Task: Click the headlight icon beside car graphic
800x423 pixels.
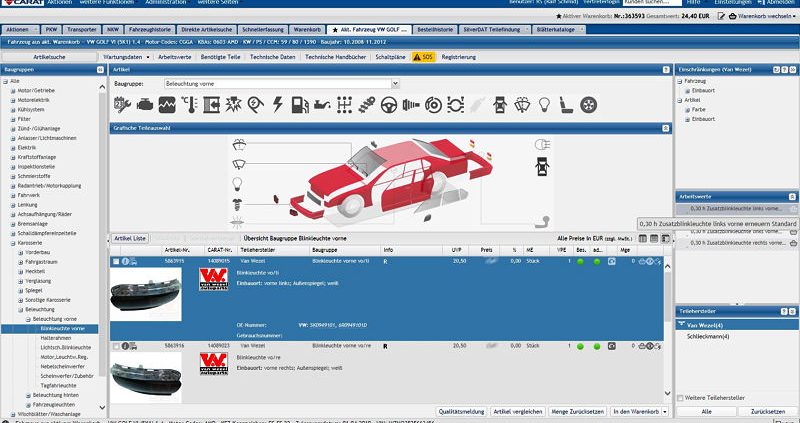Action: 542,144
